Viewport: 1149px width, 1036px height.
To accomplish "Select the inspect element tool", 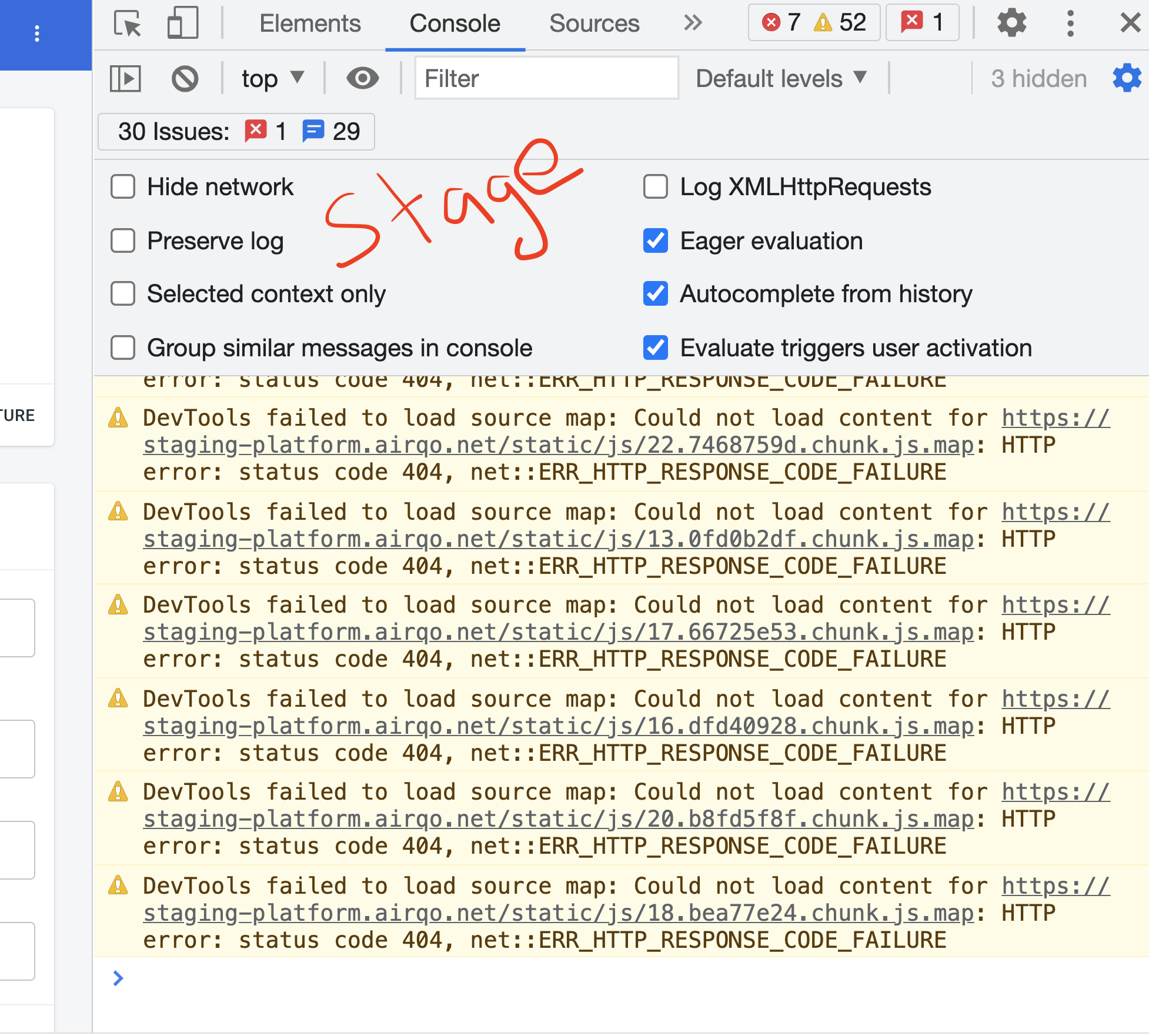I will click(126, 24).
